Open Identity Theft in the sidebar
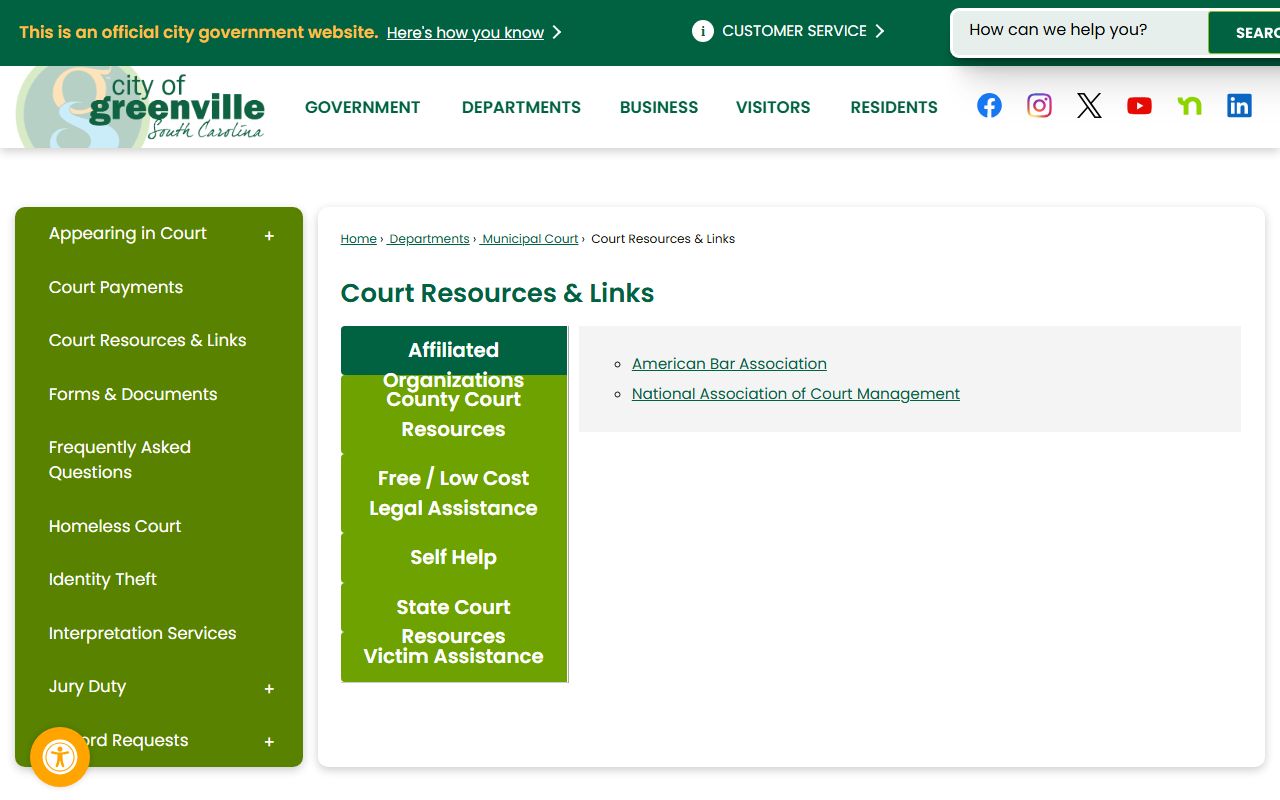This screenshot has width=1280, height=800. (103, 579)
